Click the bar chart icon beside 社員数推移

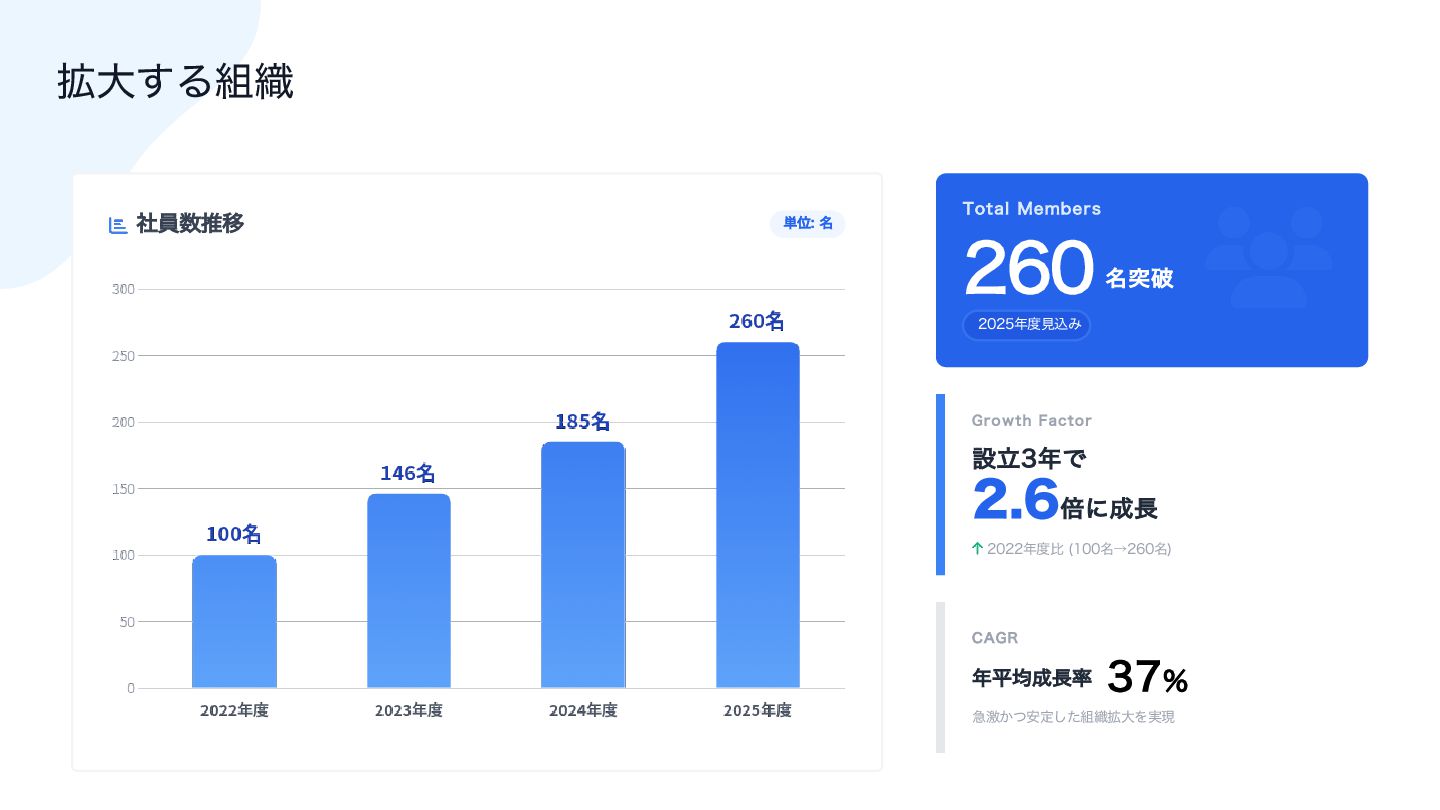coord(118,225)
